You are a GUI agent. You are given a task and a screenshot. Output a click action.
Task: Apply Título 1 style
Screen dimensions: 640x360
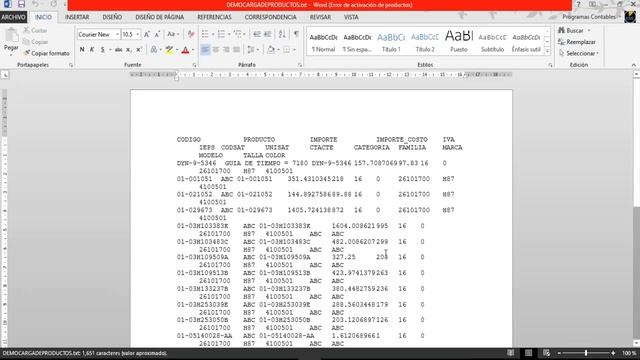(x=391, y=42)
